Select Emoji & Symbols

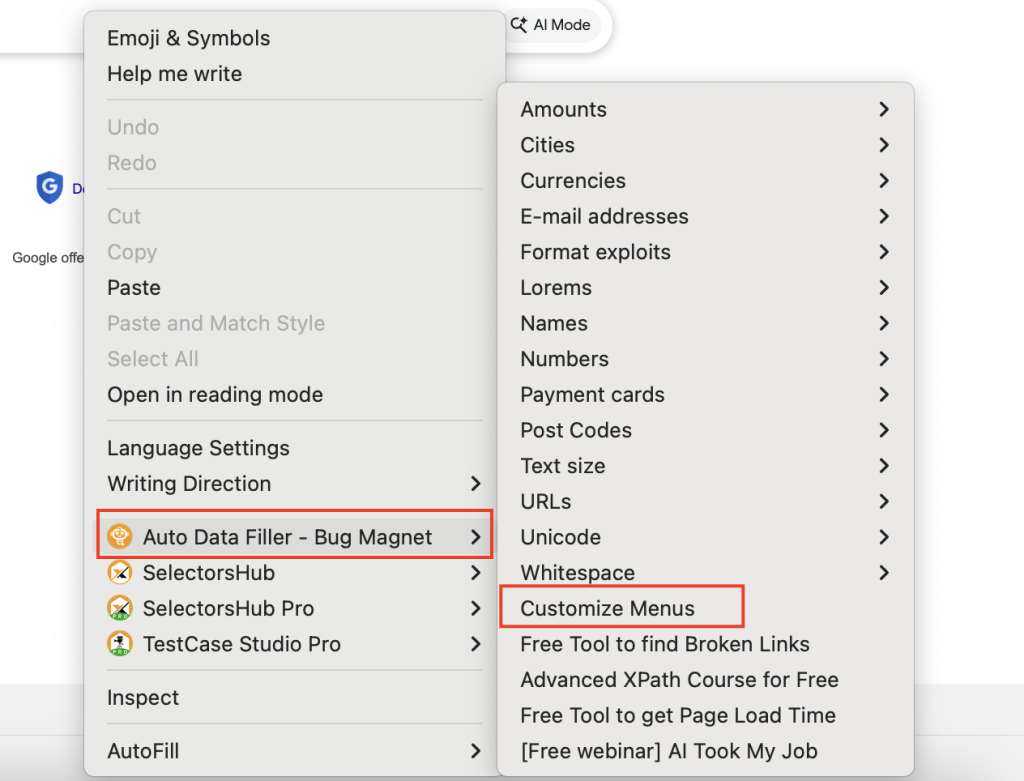point(188,38)
